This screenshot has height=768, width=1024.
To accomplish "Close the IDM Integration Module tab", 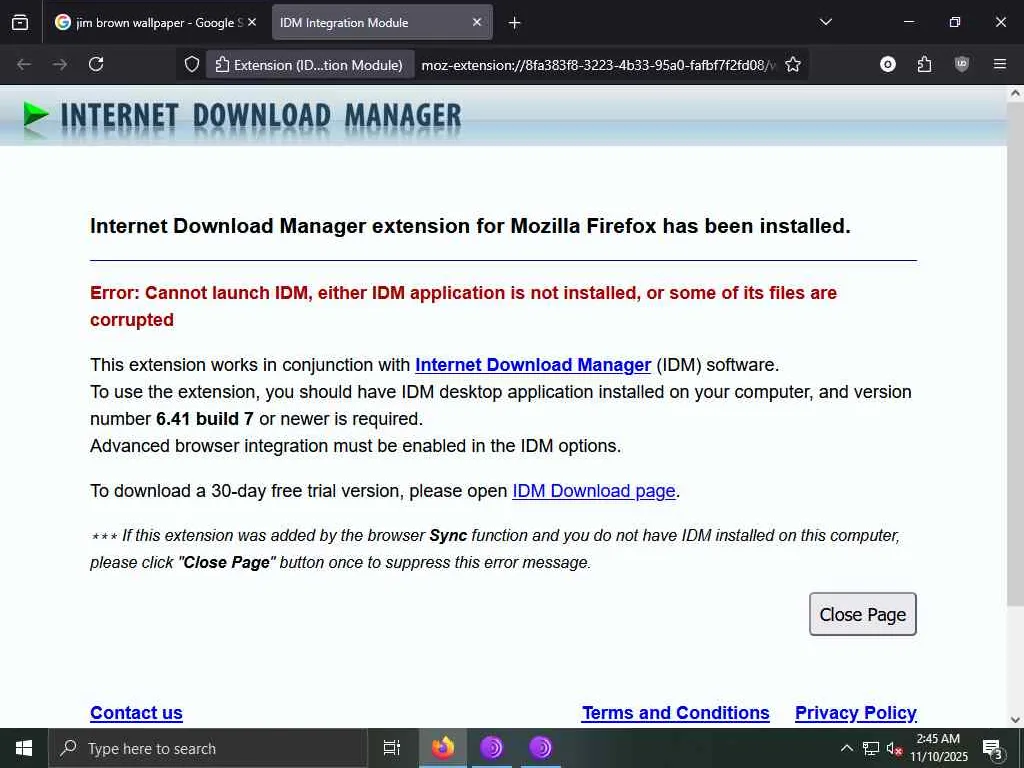I will coord(477,22).
